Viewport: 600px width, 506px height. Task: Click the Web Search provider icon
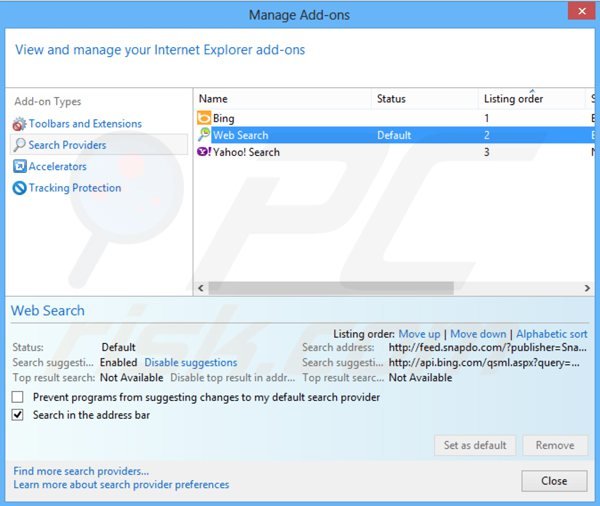click(204, 134)
